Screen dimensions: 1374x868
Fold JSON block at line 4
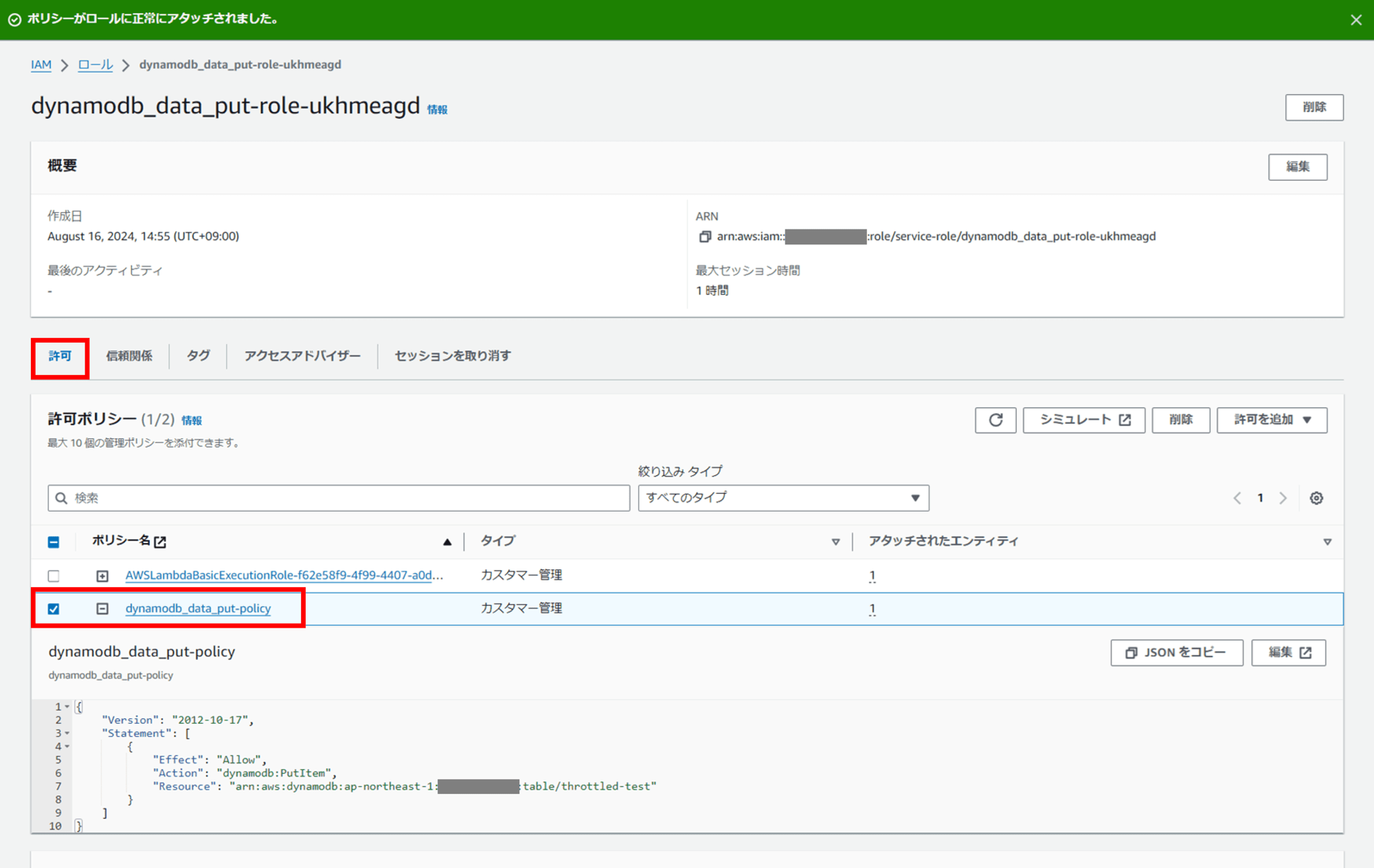click(x=67, y=746)
